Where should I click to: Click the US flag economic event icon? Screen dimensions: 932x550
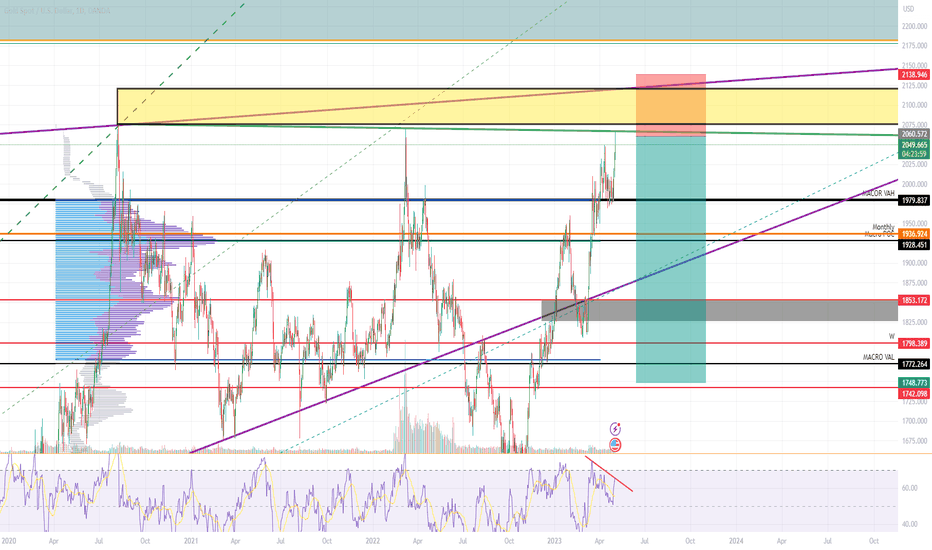pos(615,444)
